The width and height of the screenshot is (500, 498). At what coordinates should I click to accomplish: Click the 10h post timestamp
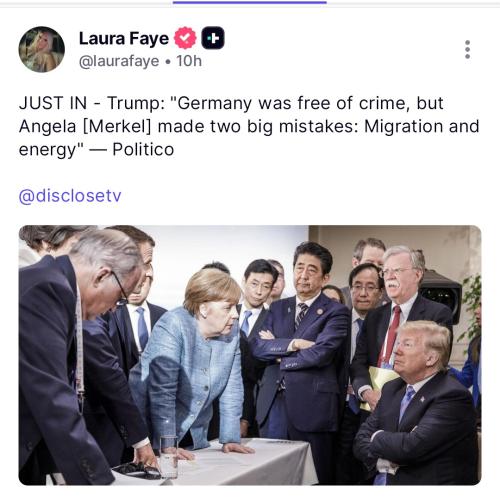(x=189, y=61)
